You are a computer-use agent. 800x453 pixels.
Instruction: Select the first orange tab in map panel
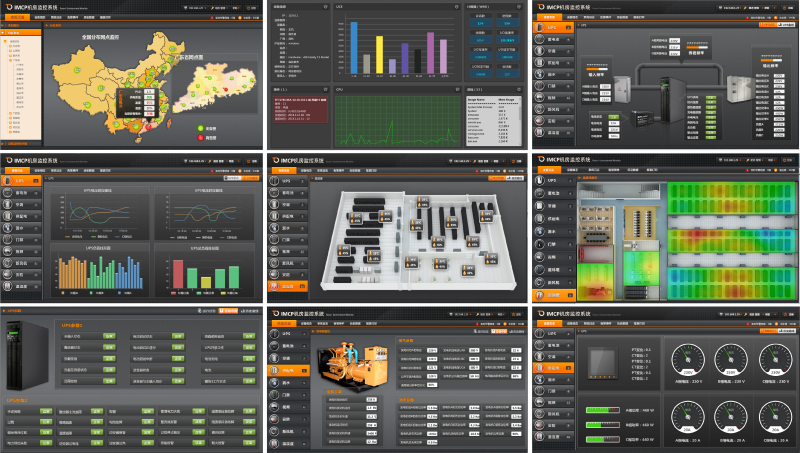(x=19, y=18)
